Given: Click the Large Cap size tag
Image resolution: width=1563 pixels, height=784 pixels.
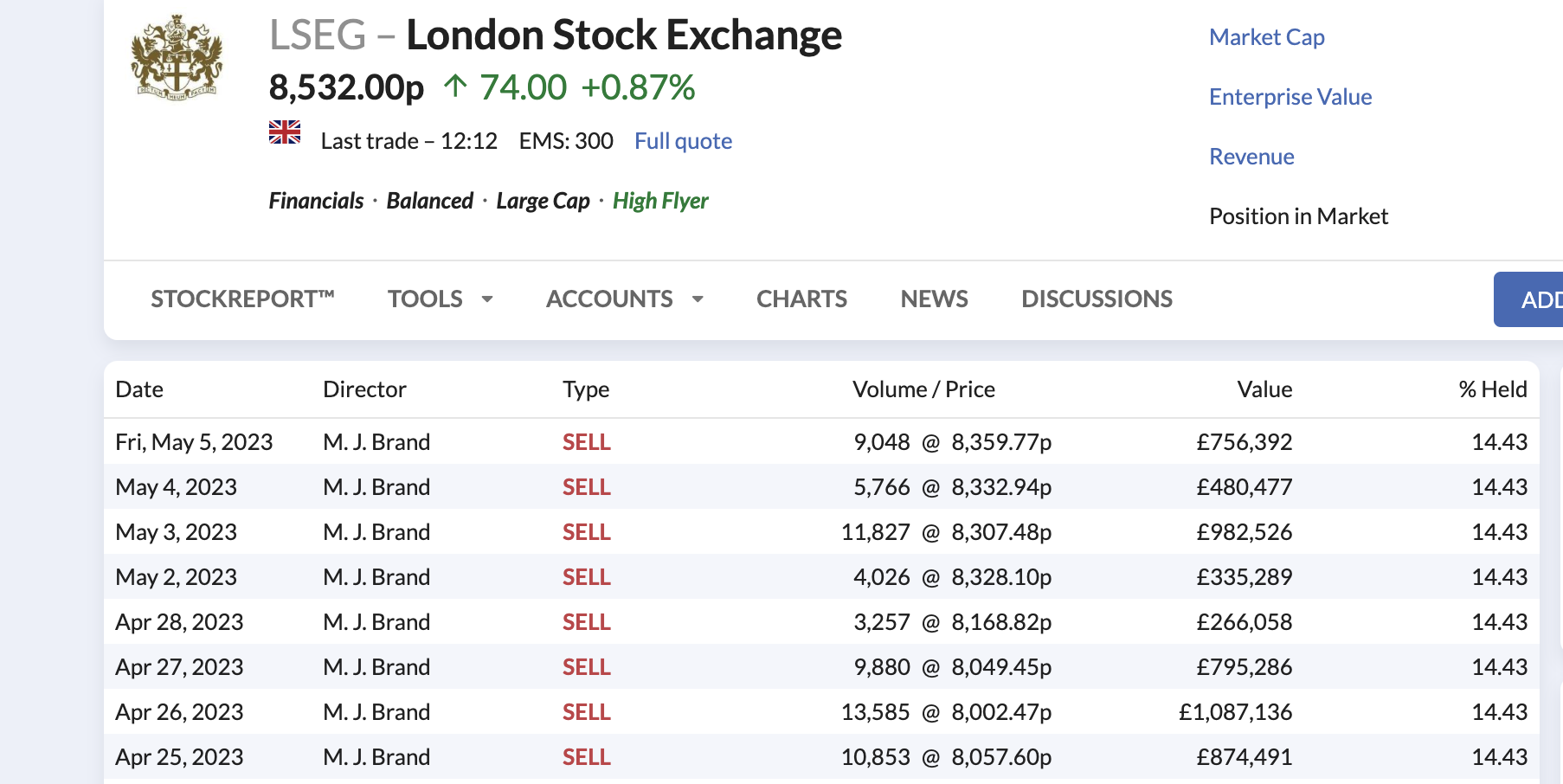Looking at the screenshot, I should click(543, 201).
